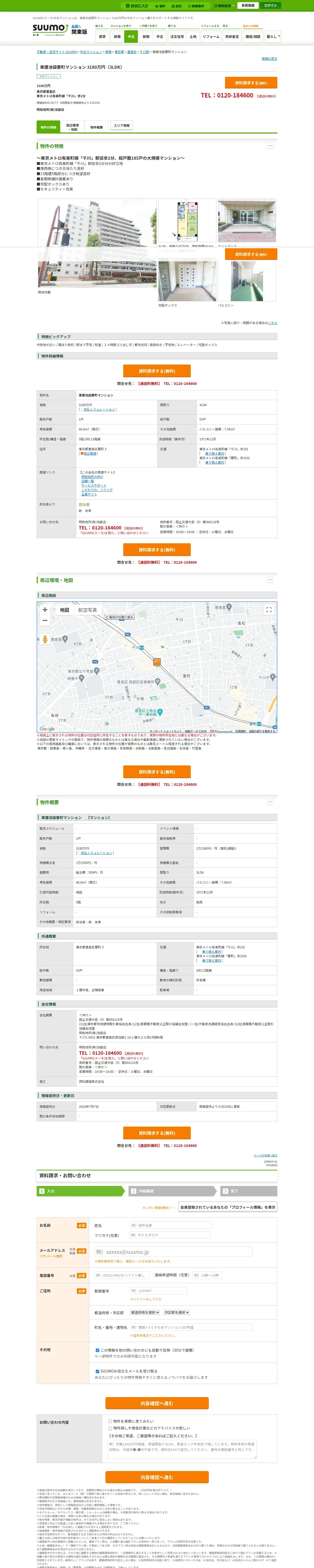Open the 情報の見方 link
This screenshot has width=314, height=1568.
tap(269, 59)
